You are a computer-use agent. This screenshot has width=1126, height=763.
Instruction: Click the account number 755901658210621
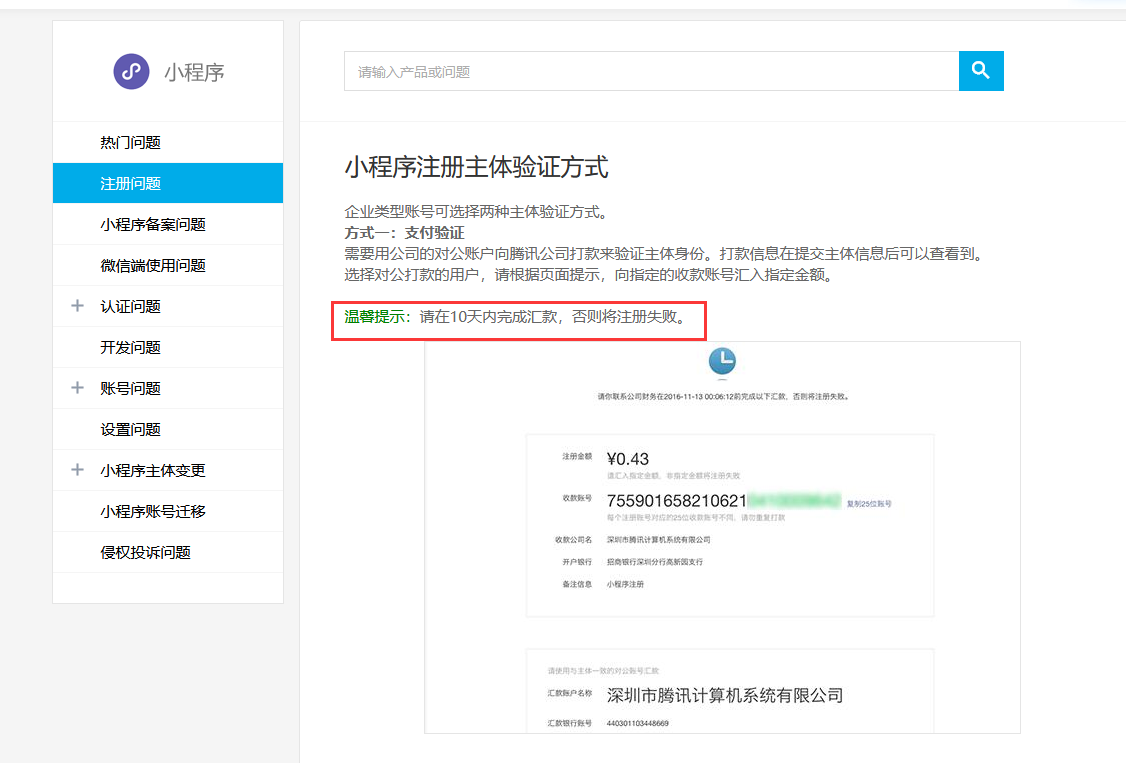tap(676, 500)
